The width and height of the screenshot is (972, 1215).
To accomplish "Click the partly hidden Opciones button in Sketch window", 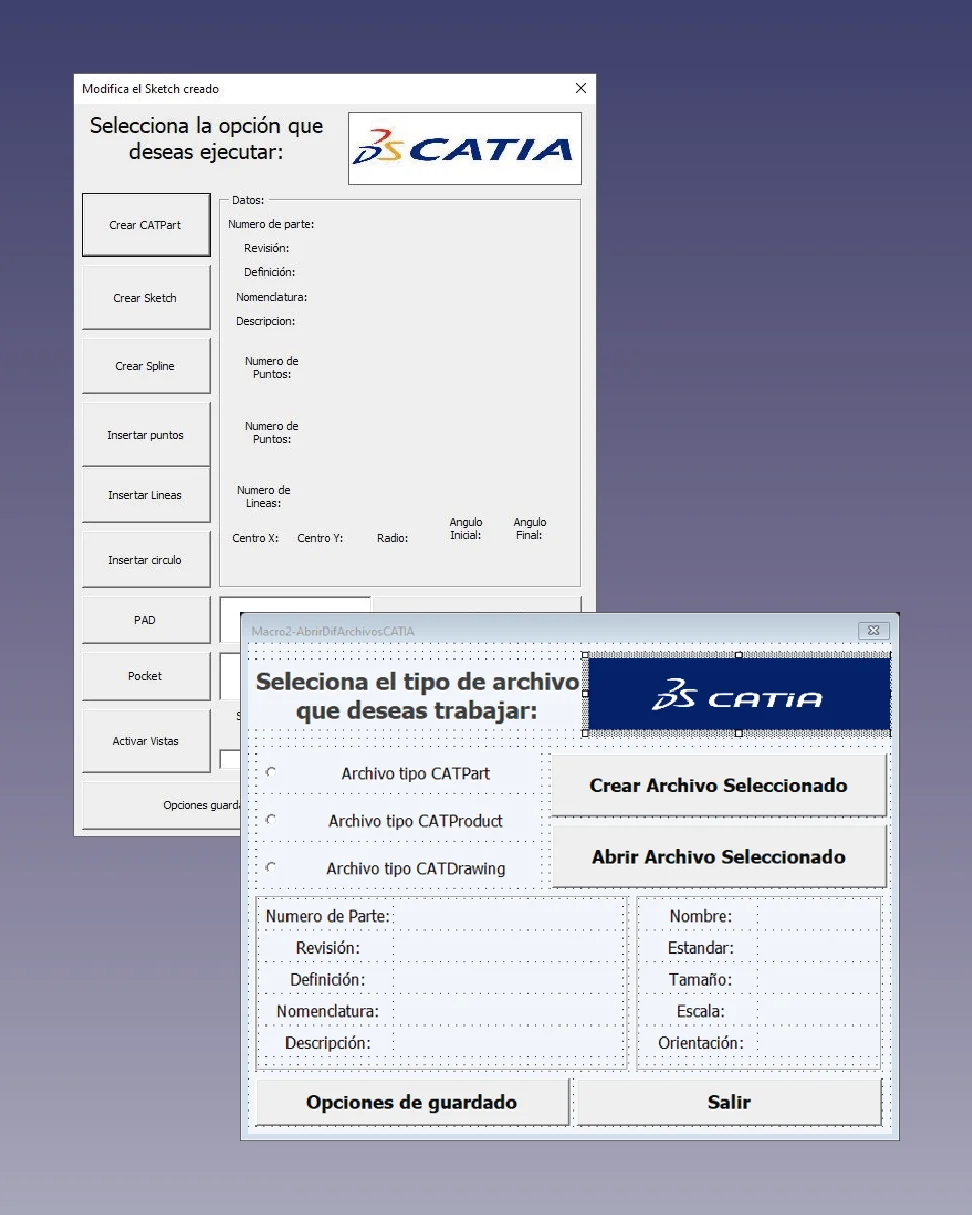I will 161,805.
